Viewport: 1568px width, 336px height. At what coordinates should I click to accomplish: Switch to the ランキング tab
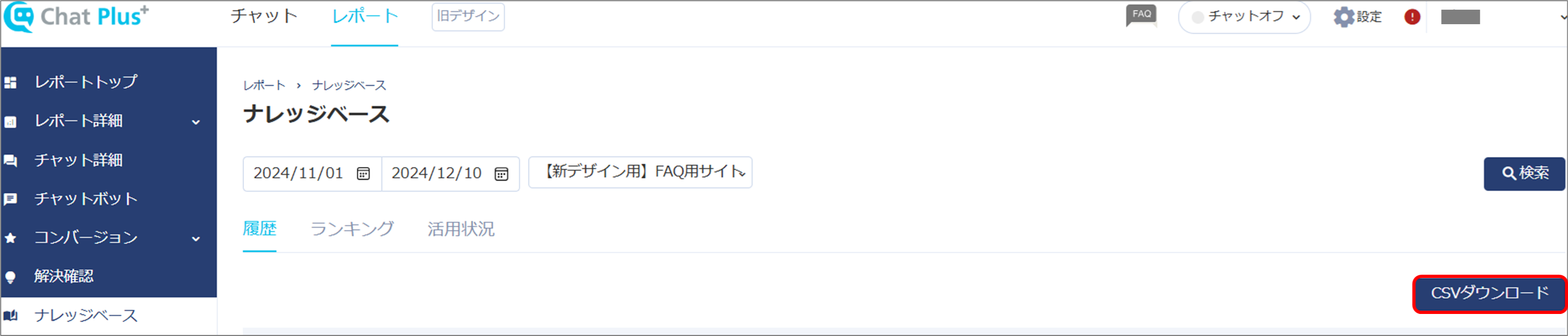pos(353,229)
